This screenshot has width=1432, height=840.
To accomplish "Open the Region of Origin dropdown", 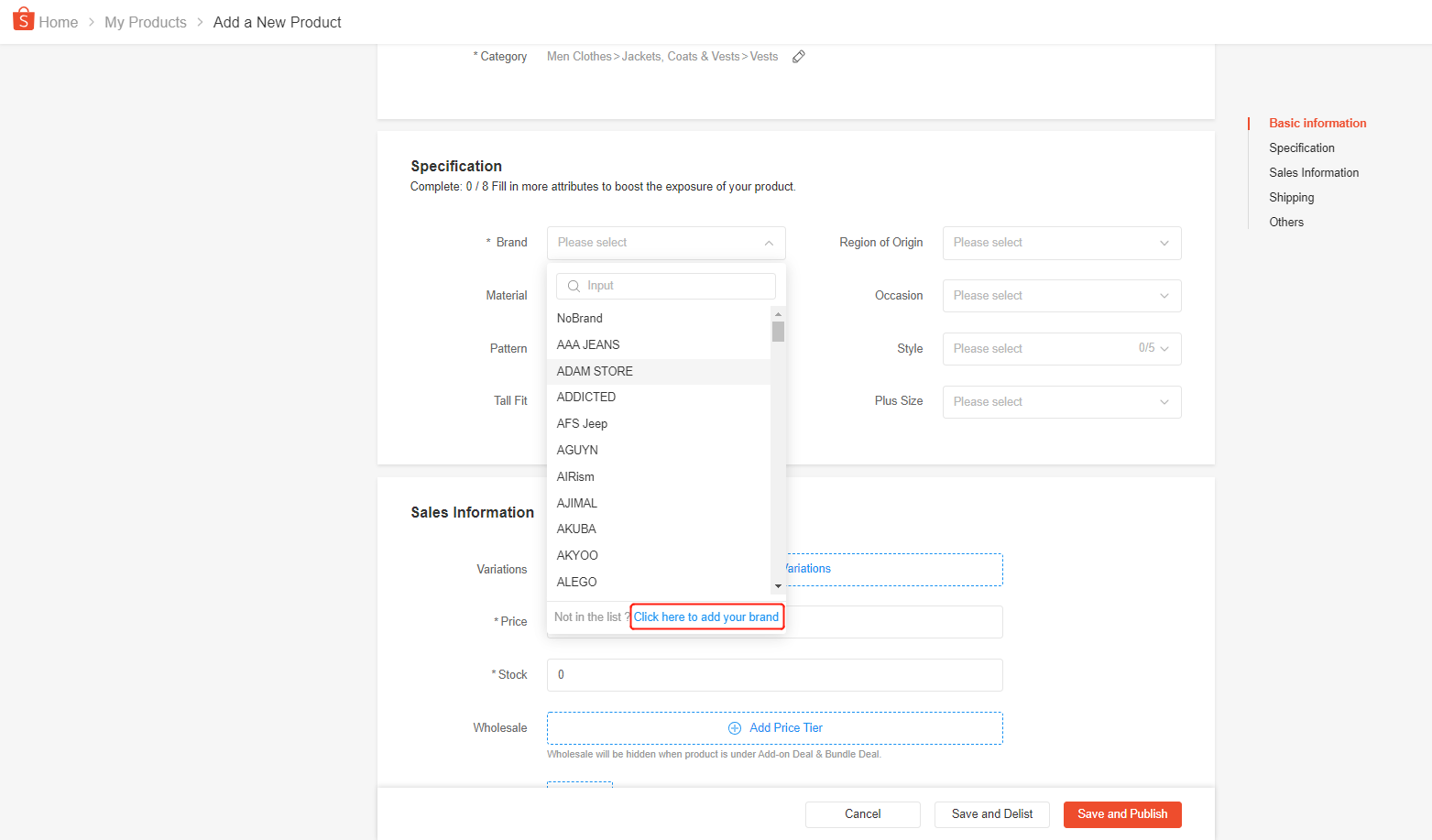I will (1062, 243).
